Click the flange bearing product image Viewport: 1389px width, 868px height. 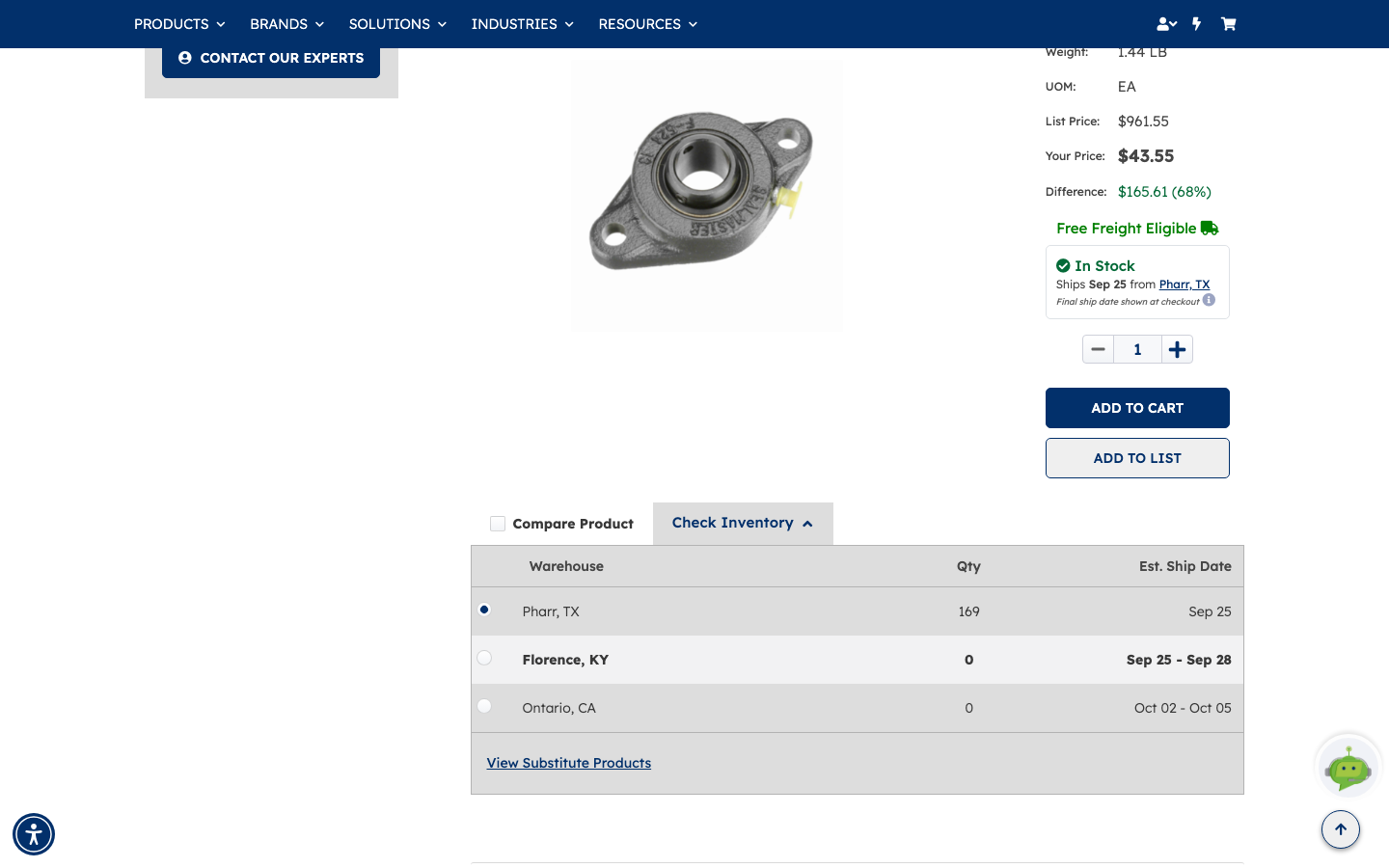[706, 196]
